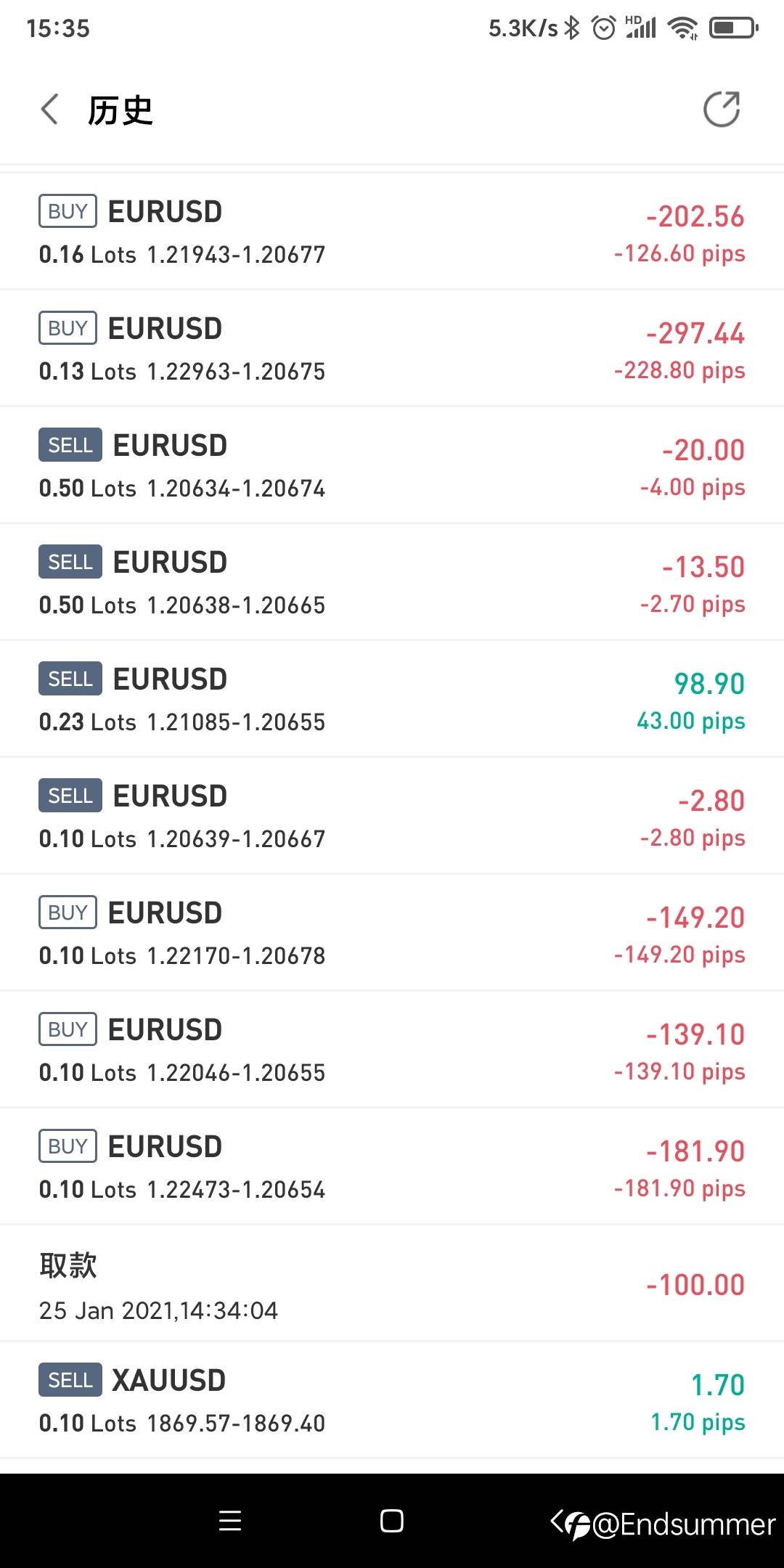Screen dimensions: 784x1568
Task: View the EURUSD sell trade with -13.50
Action: (x=392, y=583)
